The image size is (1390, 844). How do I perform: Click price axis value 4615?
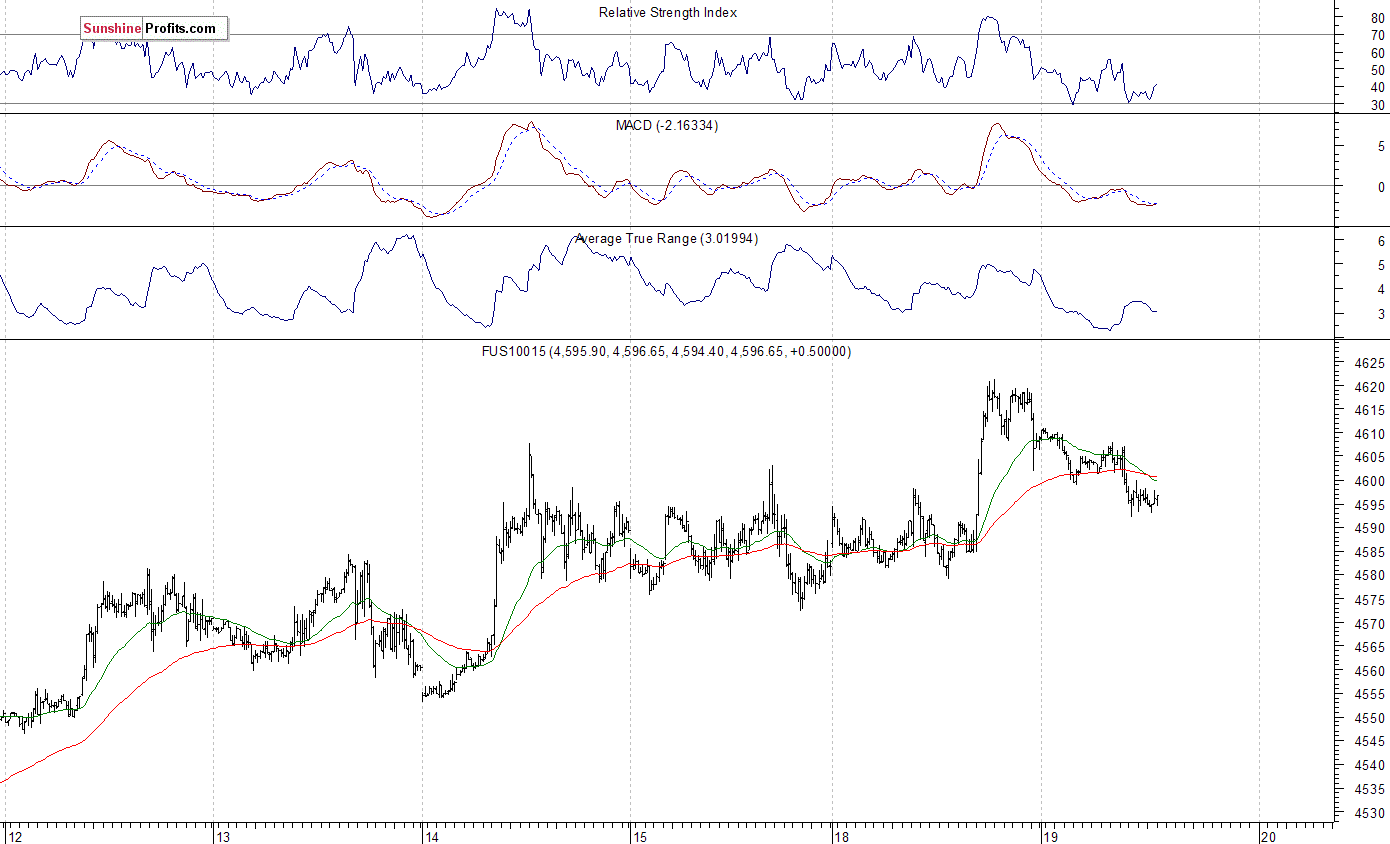click(x=1369, y=410)
